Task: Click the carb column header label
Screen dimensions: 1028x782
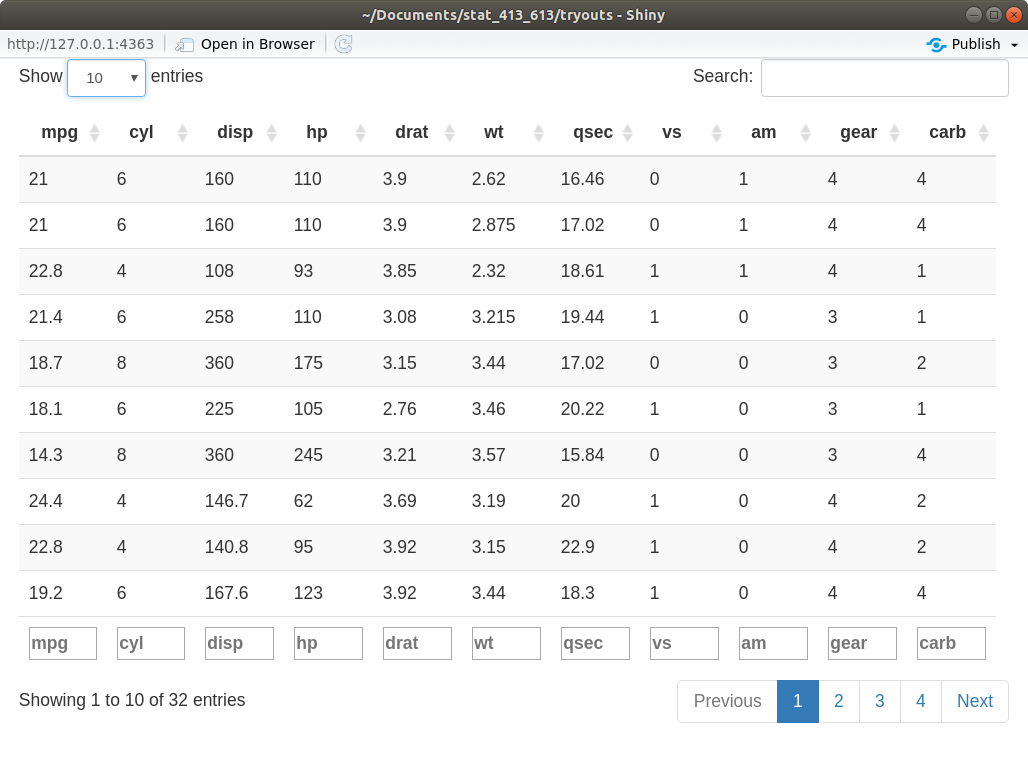Action: click(947, 132)
